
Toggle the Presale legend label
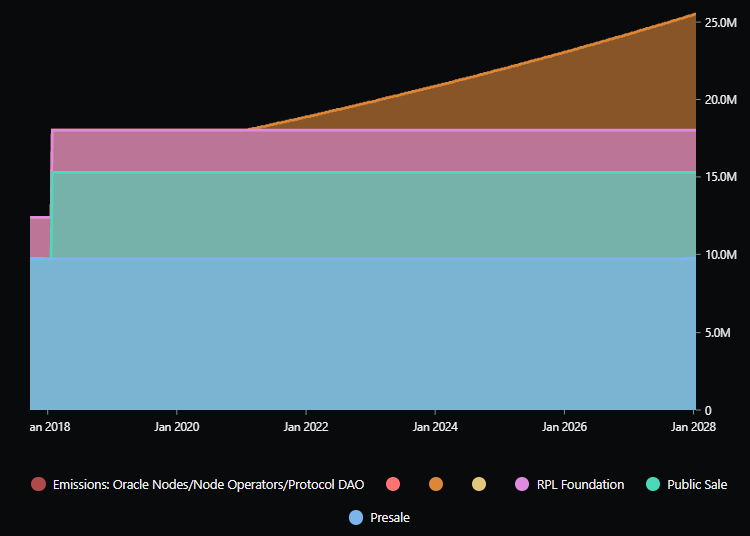click(390, 517)
